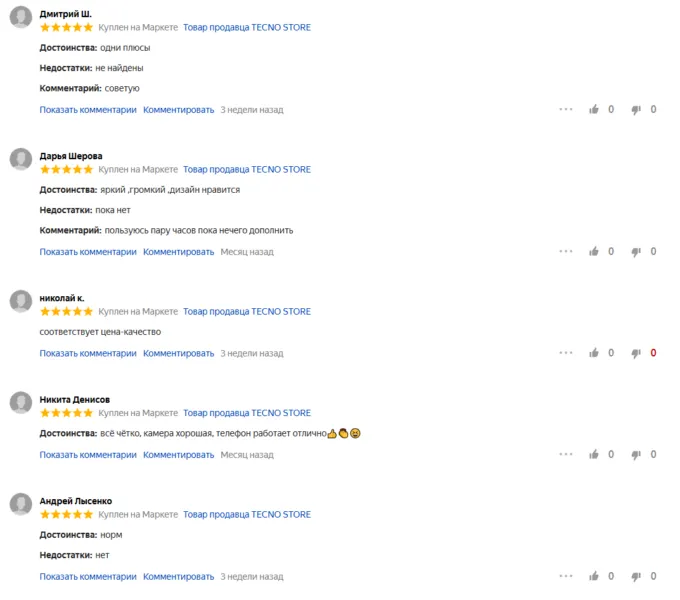Like николай к.'s review
The width and height of the screenshot is (680, 600).
click(x=594, y=353)
